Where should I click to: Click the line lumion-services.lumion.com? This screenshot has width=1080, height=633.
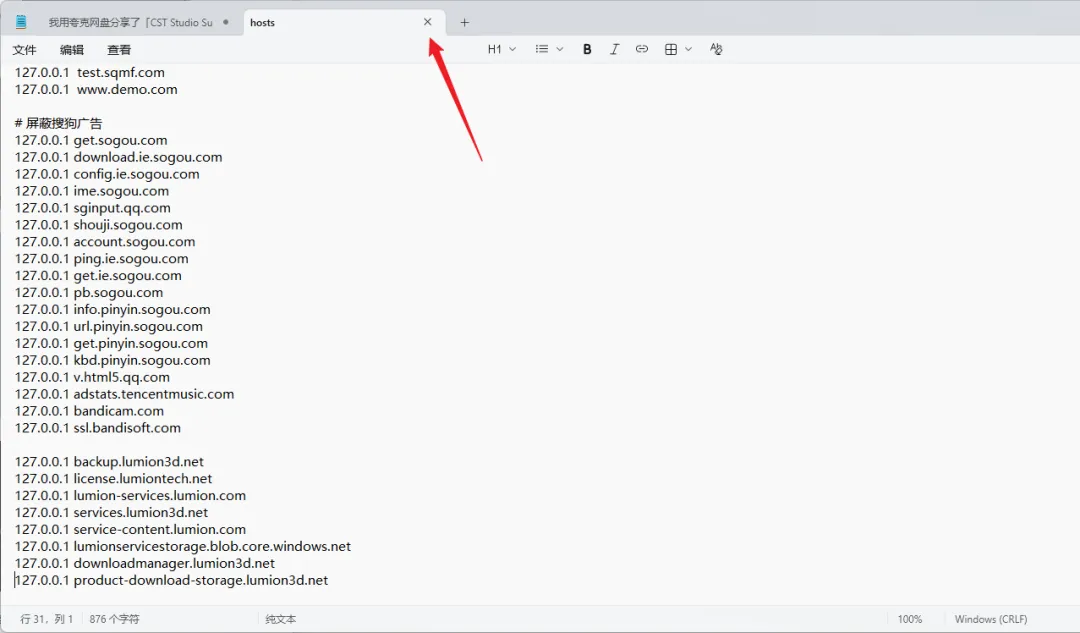click(130, 496)
